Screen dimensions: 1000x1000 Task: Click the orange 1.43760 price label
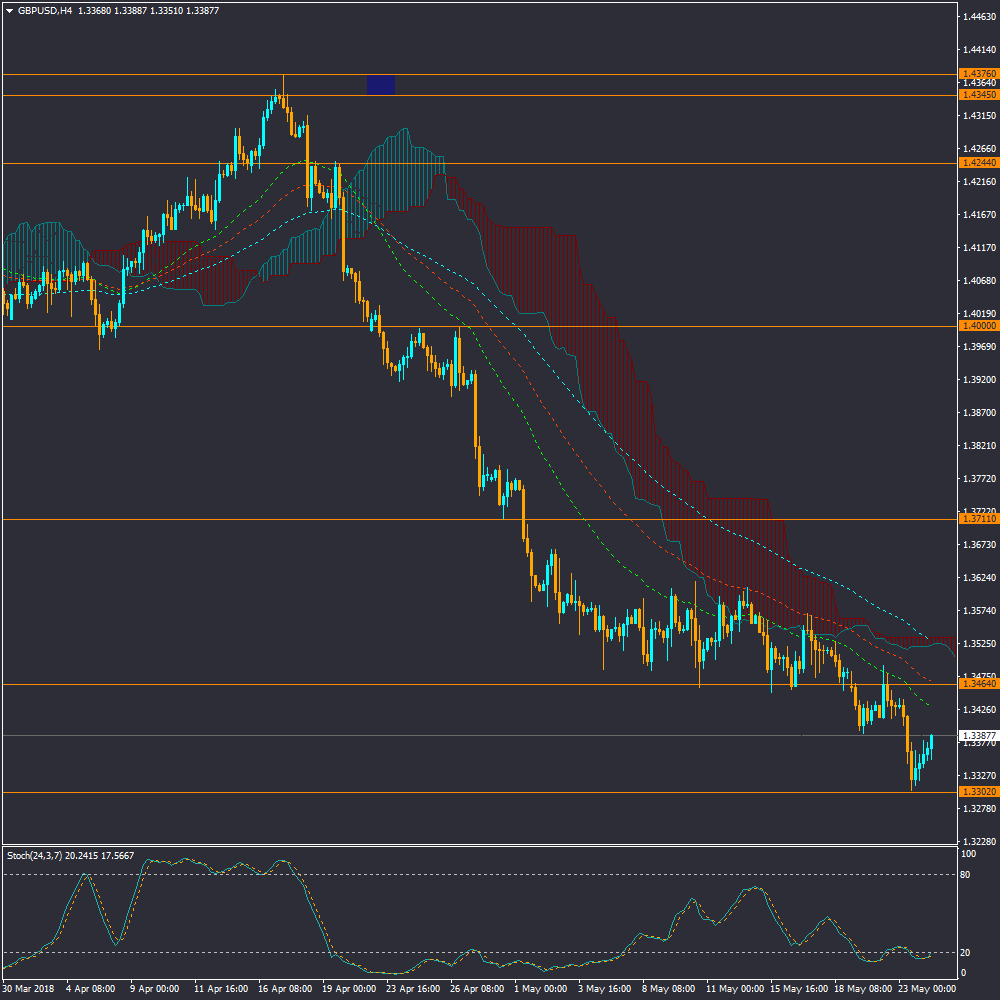(x=977, y=74)
